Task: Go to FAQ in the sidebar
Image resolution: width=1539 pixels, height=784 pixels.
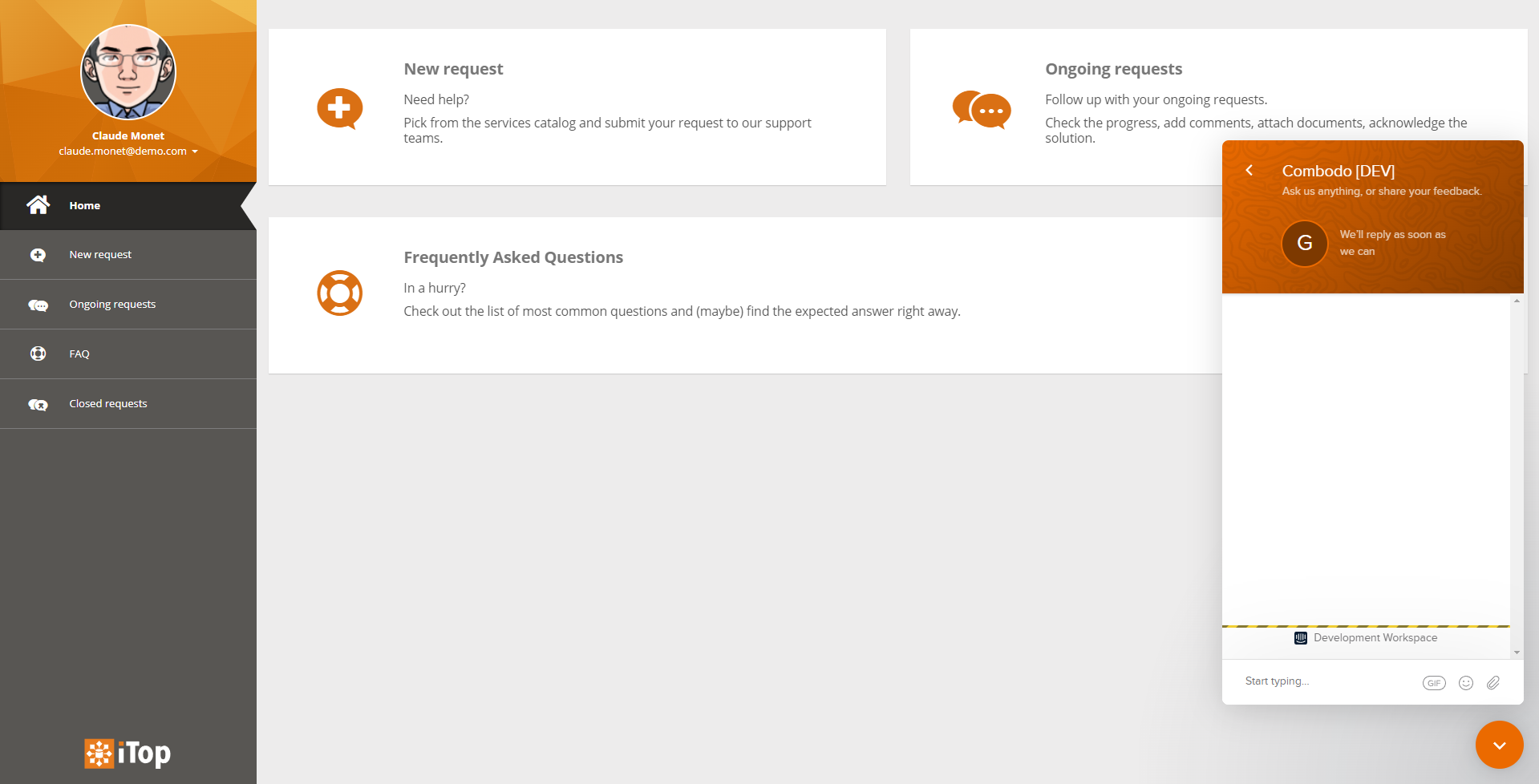Action: point(79,354)
